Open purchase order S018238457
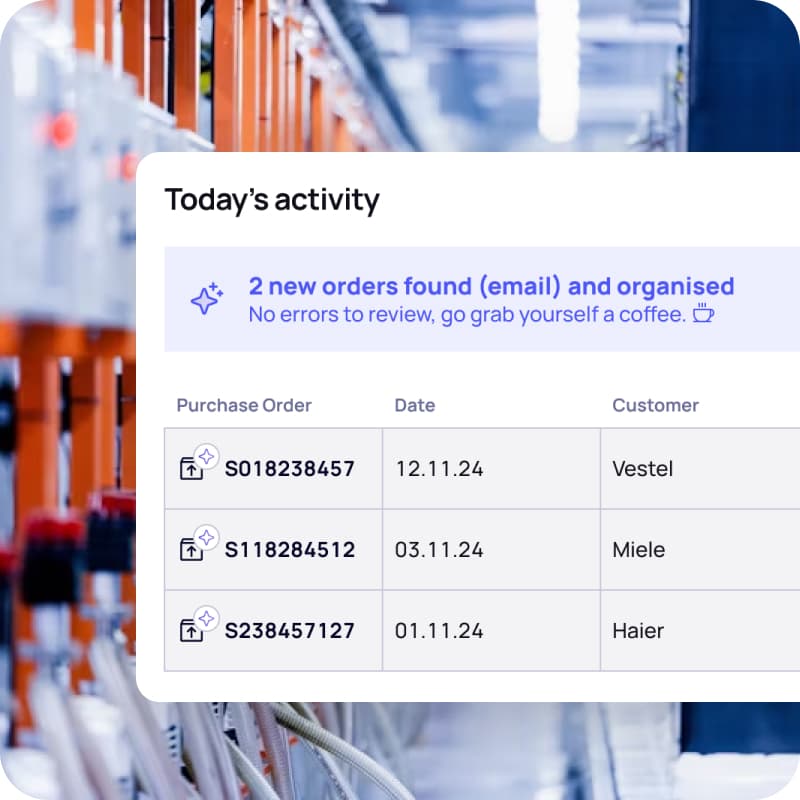The image size is (800, 800). point(289,468)
